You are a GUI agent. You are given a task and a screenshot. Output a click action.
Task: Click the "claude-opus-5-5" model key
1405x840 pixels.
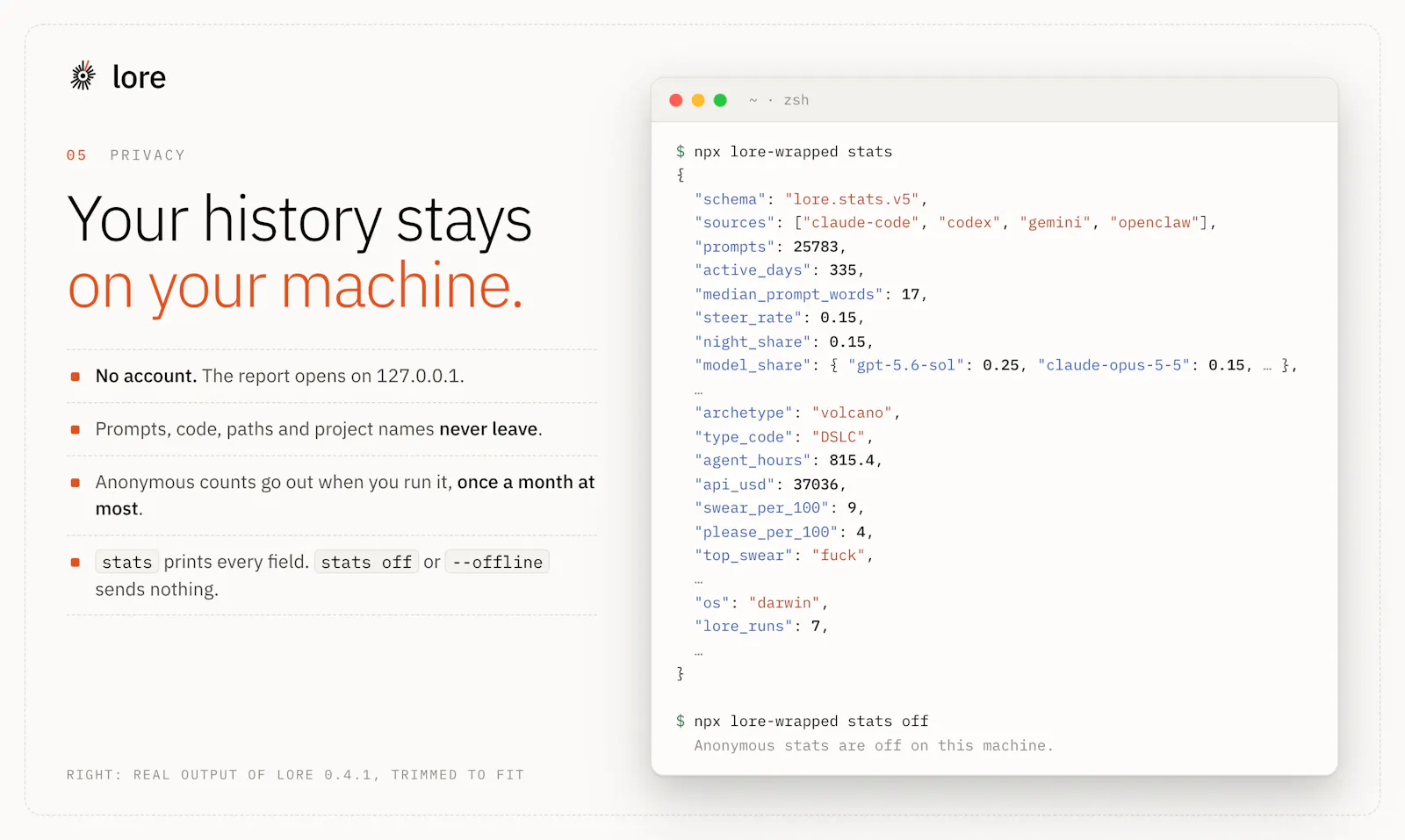(x=1113, y=365)
